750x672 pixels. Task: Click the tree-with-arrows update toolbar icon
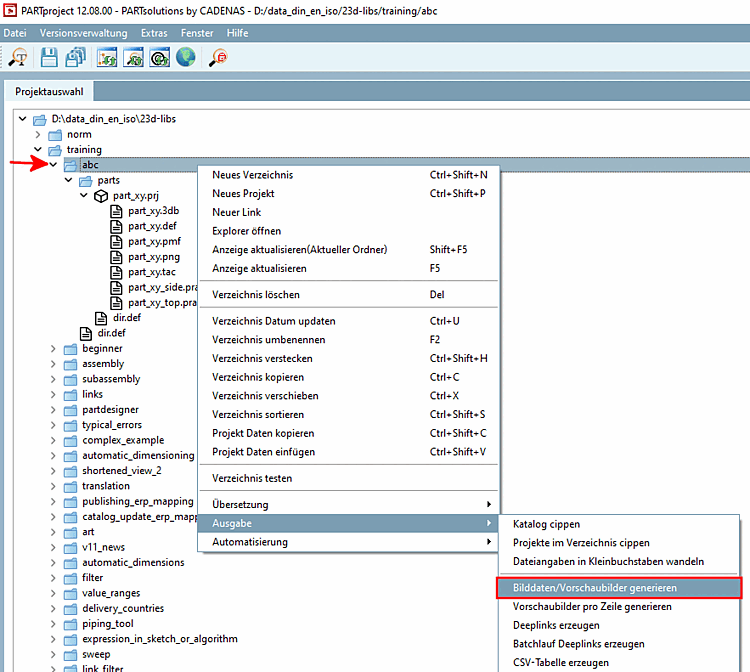point(107,57)
